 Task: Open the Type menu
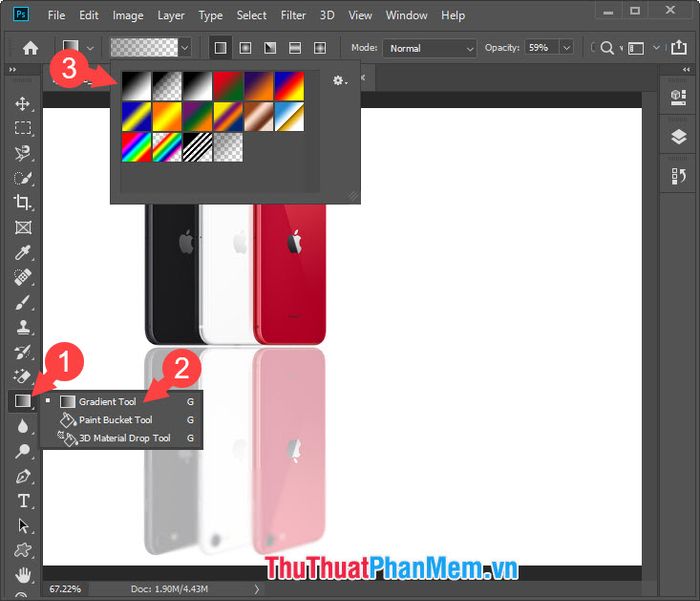coord(210,15)
